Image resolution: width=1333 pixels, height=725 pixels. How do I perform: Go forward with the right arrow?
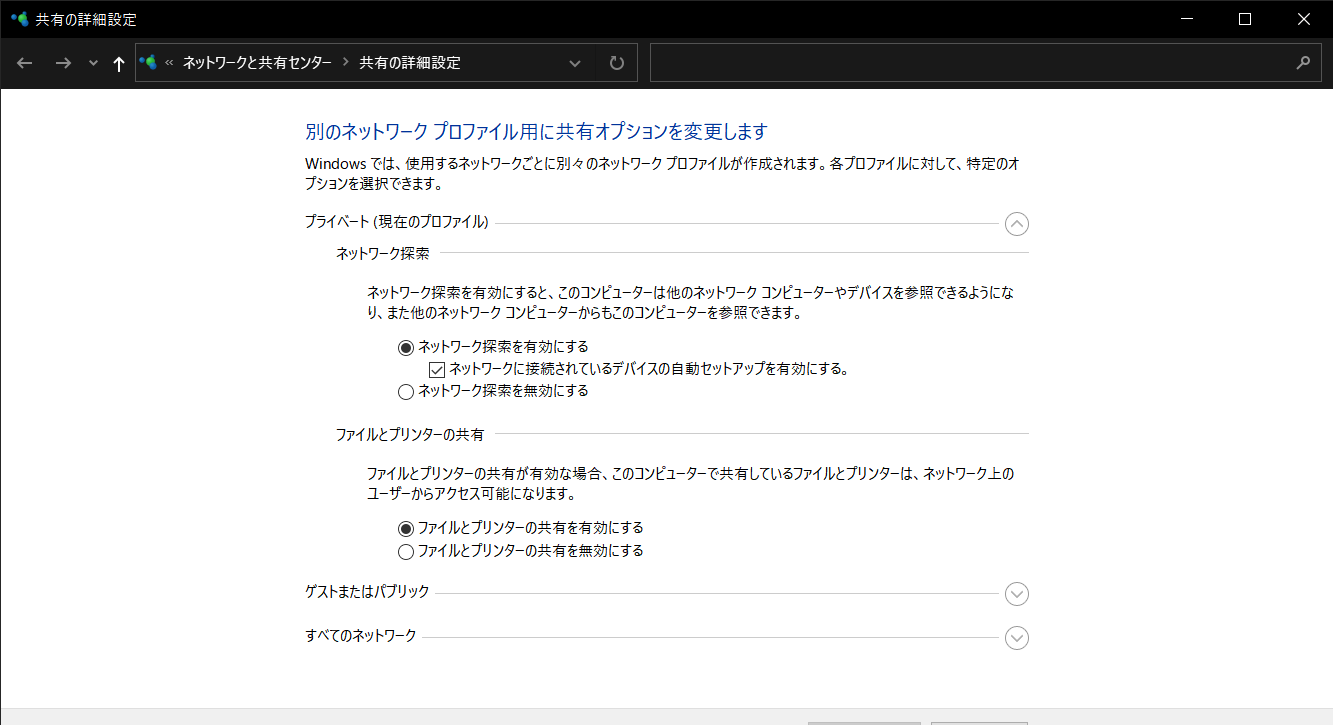point(63,63)
